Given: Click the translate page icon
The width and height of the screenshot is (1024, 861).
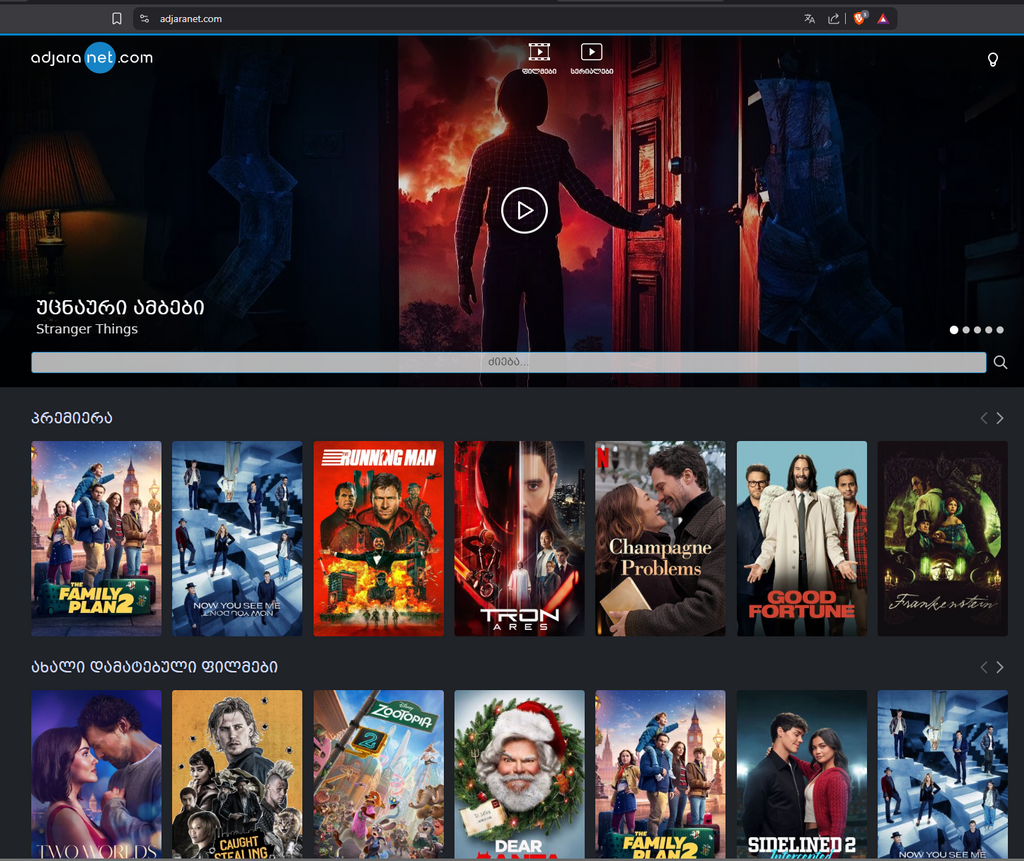Looking at the screenshot, I should coord(810,19).
